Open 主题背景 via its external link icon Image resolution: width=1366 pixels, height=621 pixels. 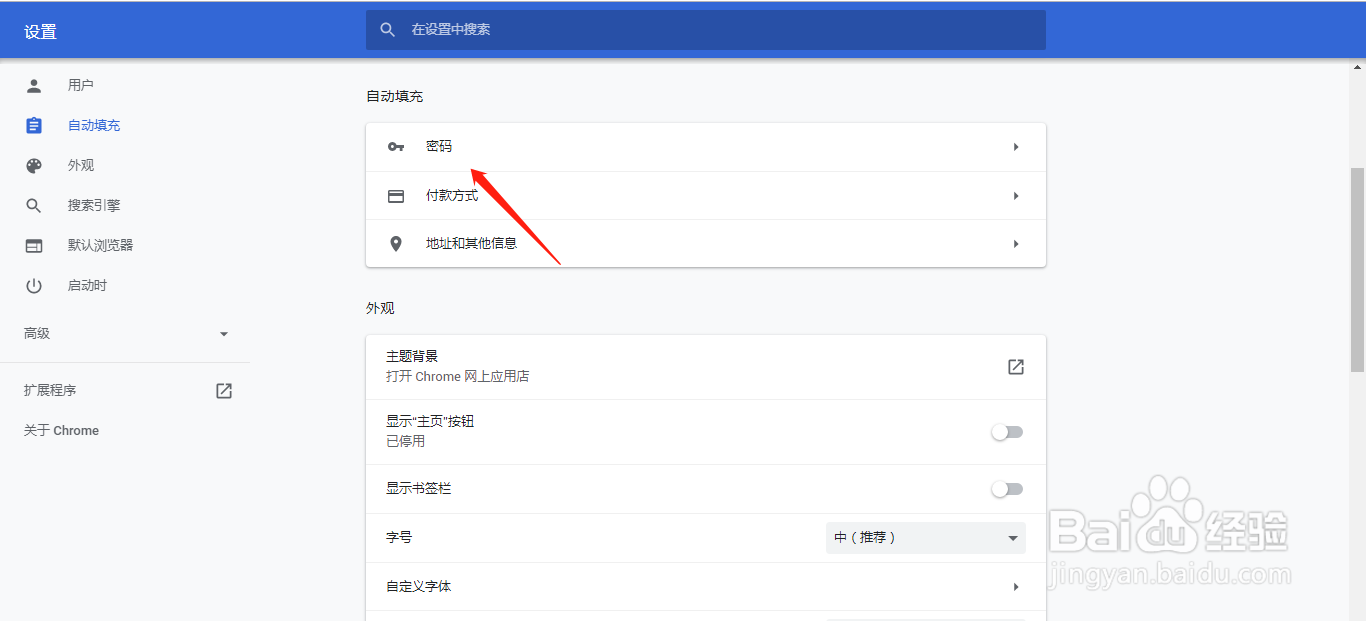pos(1015,367)
